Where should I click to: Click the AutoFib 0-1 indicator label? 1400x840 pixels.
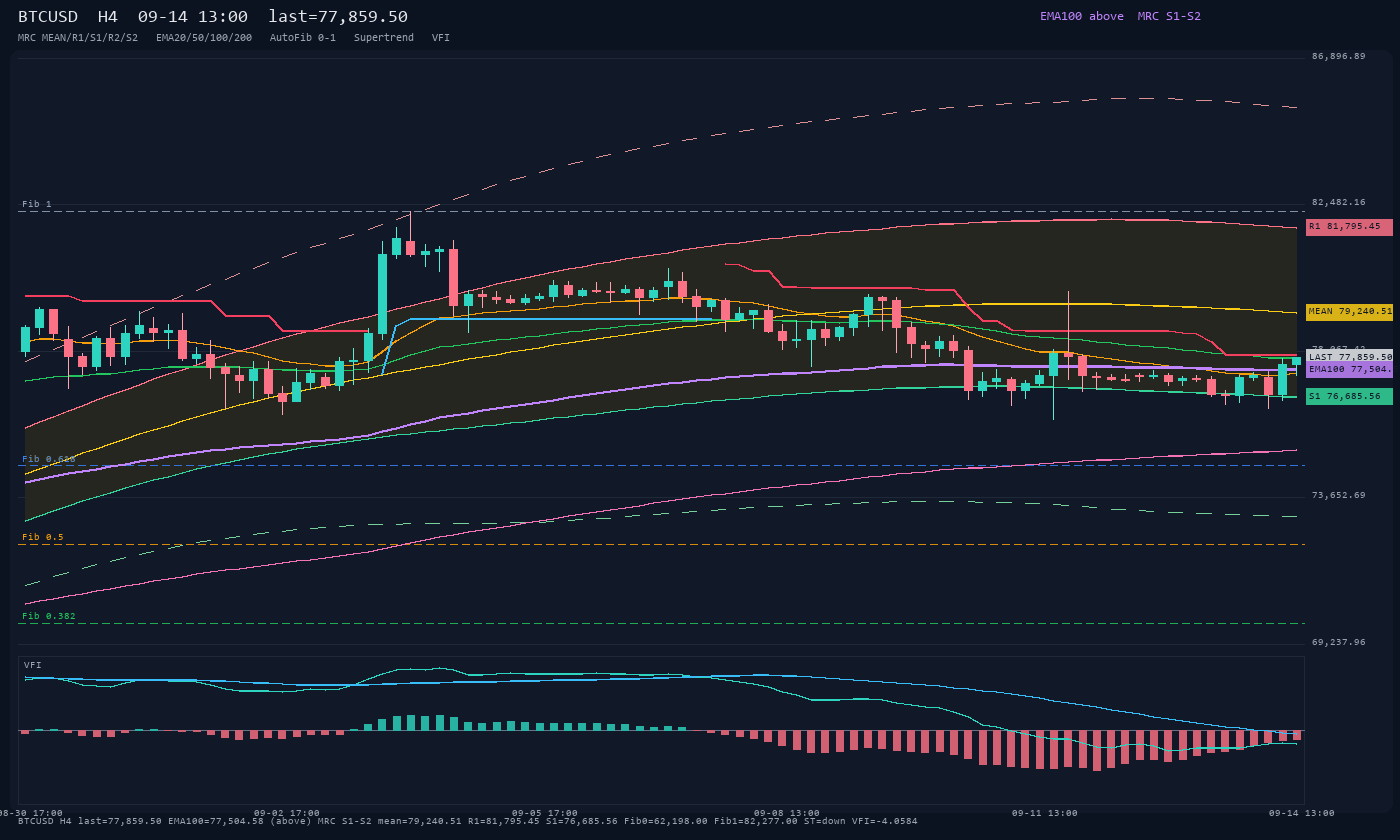point(303,38)
